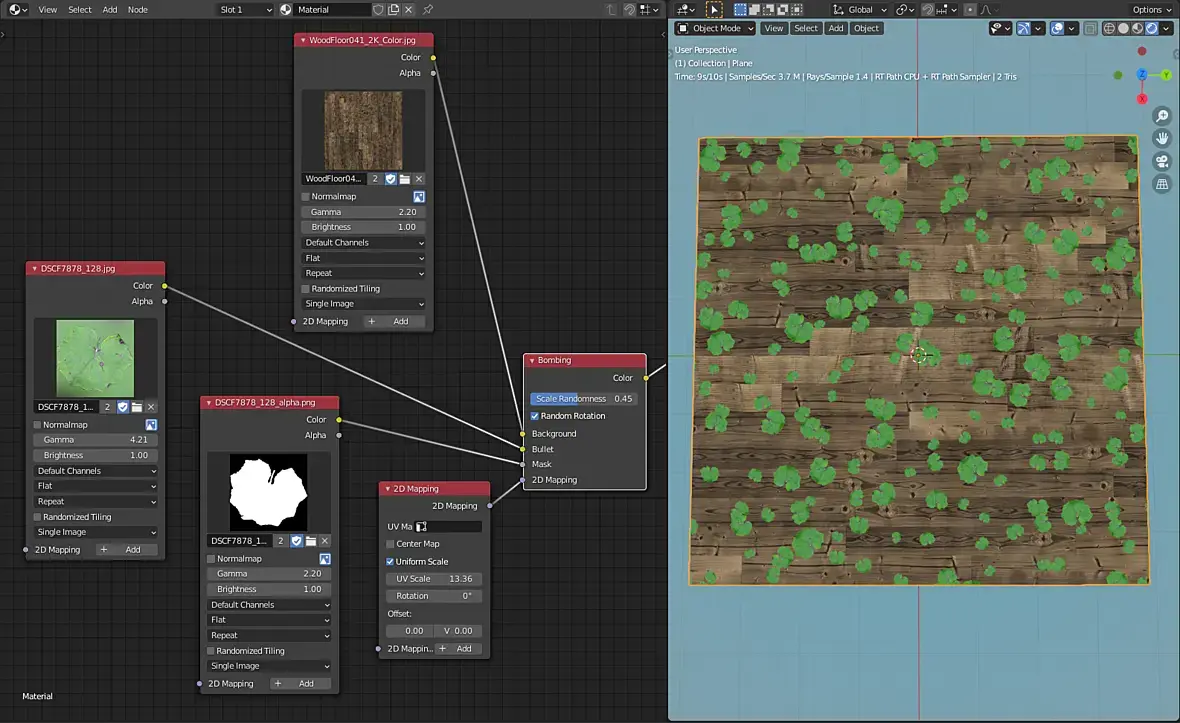The image size is (1180, 723).
Task: Open the Node menu in node editor
Action: pyautogui.click(x=138, y=10)
